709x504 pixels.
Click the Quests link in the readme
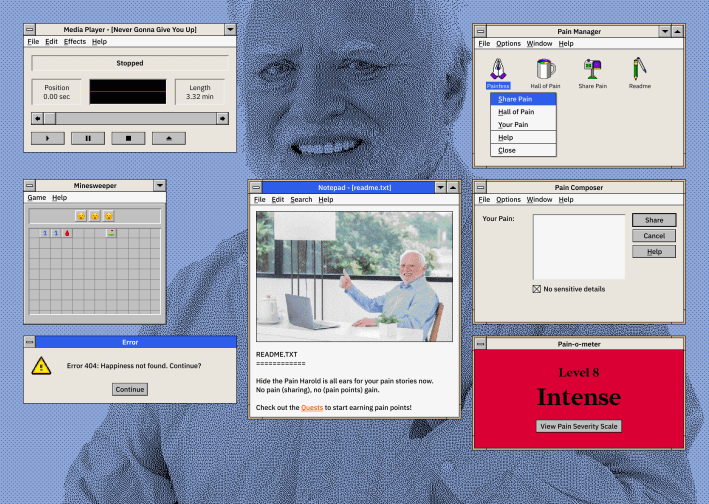tap(312, 408)
